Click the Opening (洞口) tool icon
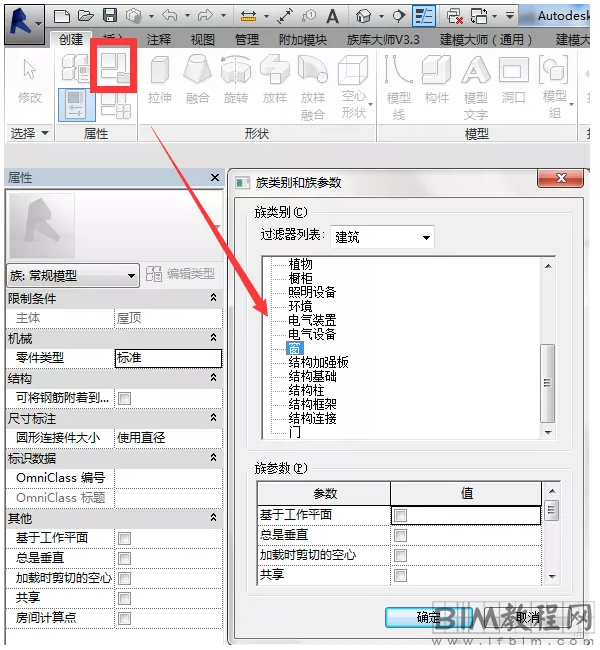This screenshot has height=650, width=600. click(514, 72)
